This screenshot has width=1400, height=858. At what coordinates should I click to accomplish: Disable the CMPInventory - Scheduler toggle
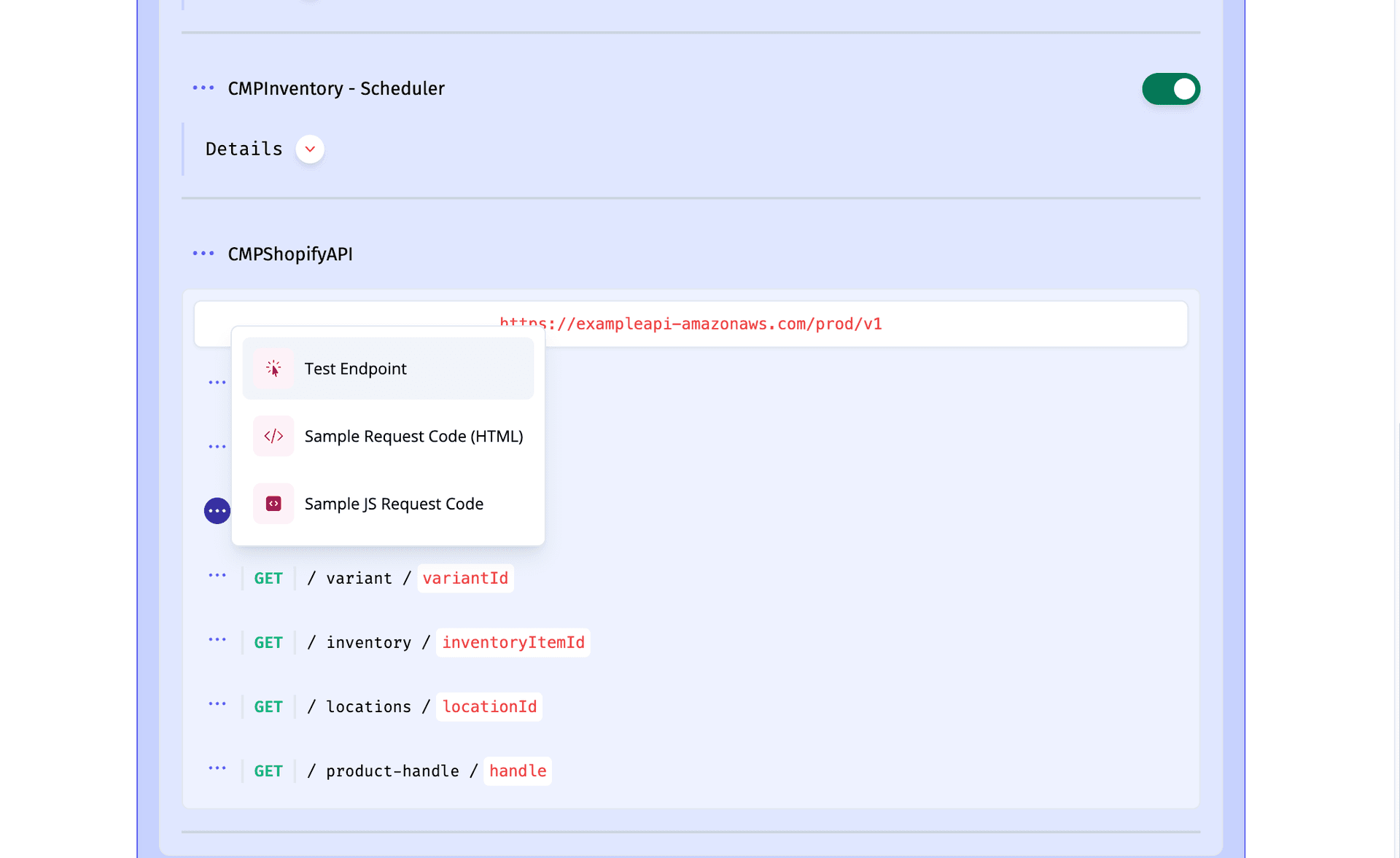click(1170, 89)
